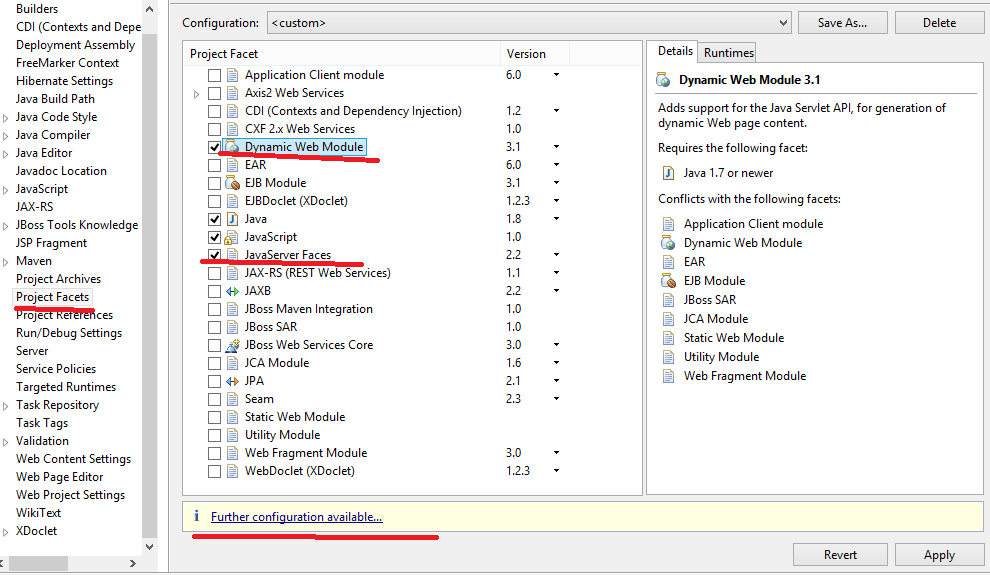Screen dimensions: 990x575
Task: Open the JPA version dropdown
Action: pyautogui.click(x=556, y=381)
